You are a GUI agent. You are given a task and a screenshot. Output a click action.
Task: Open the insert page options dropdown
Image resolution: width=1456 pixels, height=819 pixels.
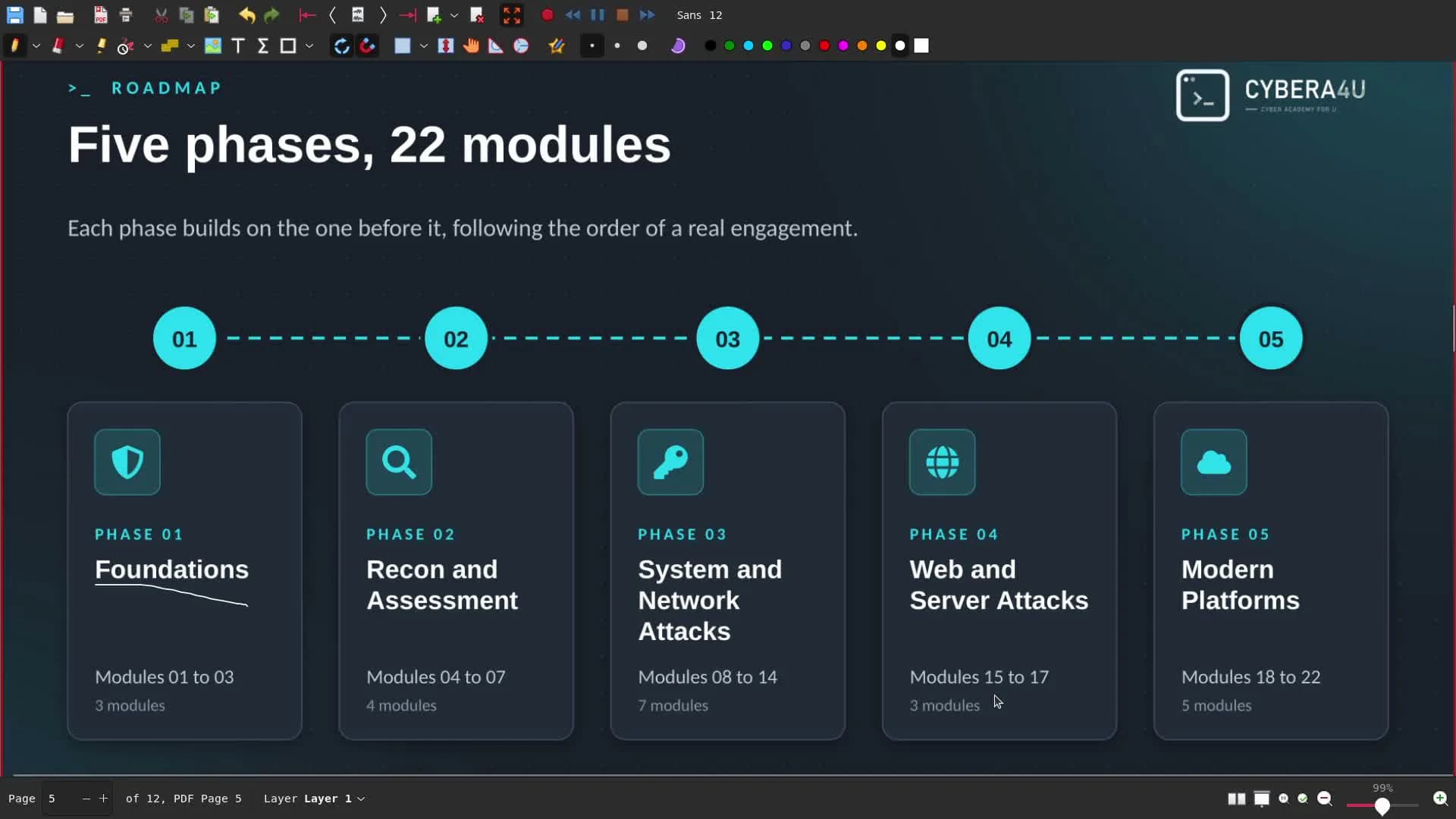click(454, 15)
